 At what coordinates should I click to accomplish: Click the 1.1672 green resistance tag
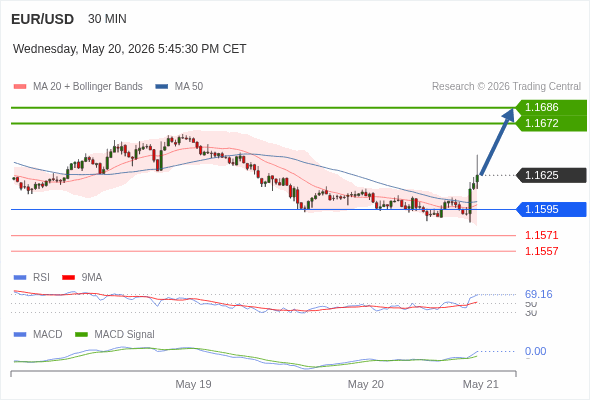551,123
